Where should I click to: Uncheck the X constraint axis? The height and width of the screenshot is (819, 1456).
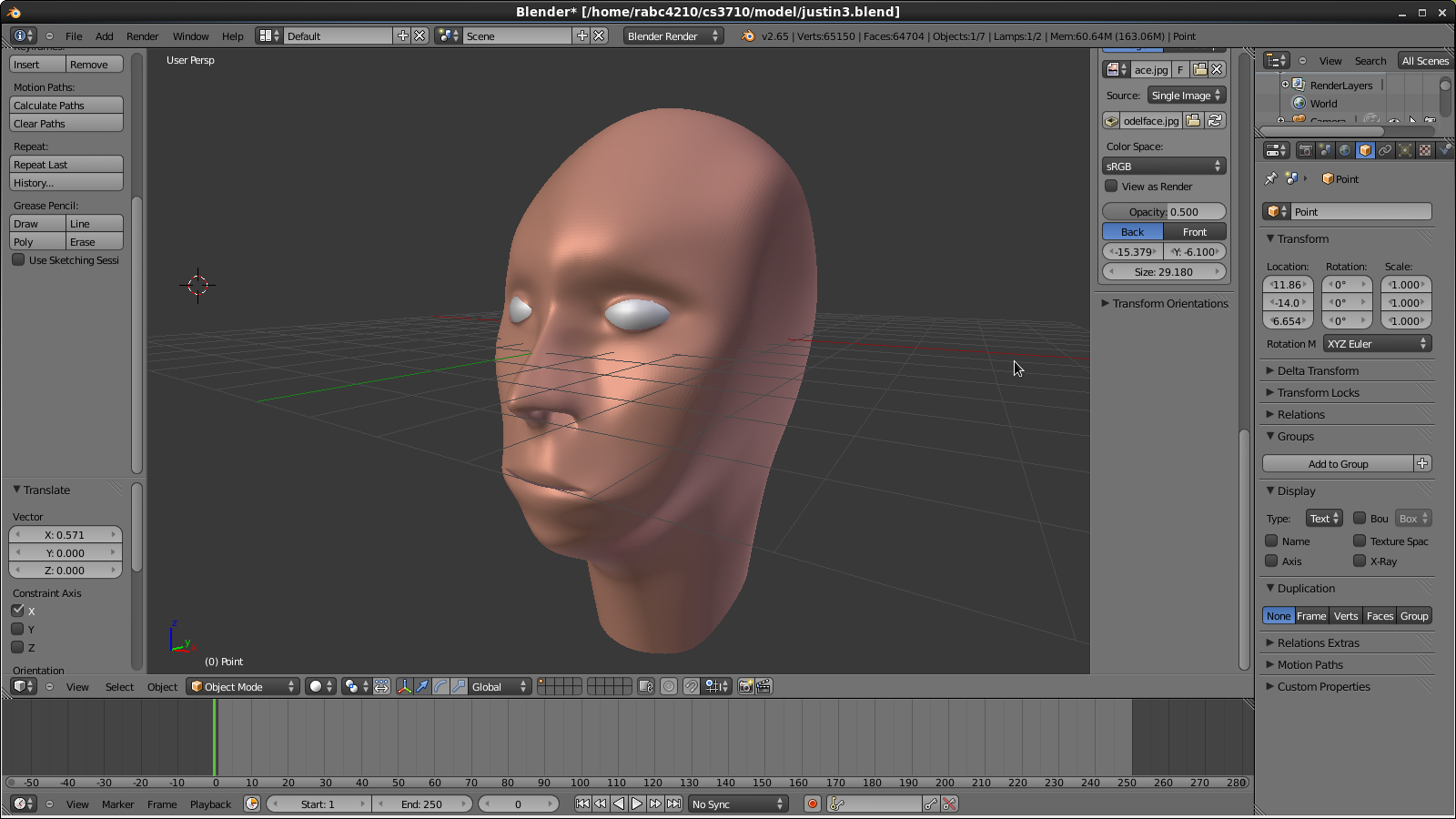pyautogui.click(x=18, y=611)
